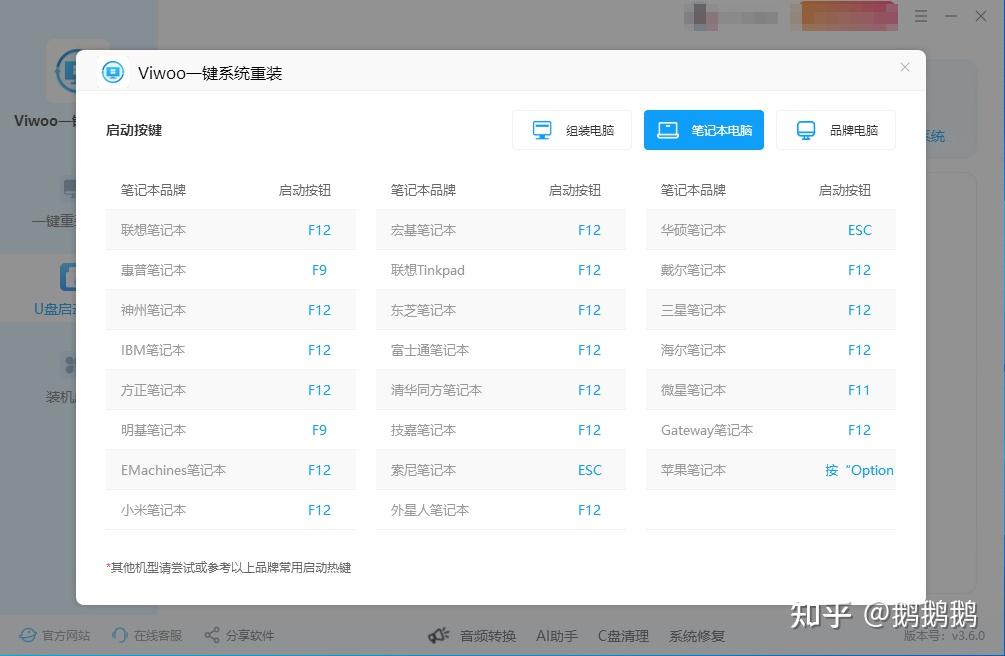Click the 音频转换 speaker icon
1005x656 pixels.
click(439, 635)
